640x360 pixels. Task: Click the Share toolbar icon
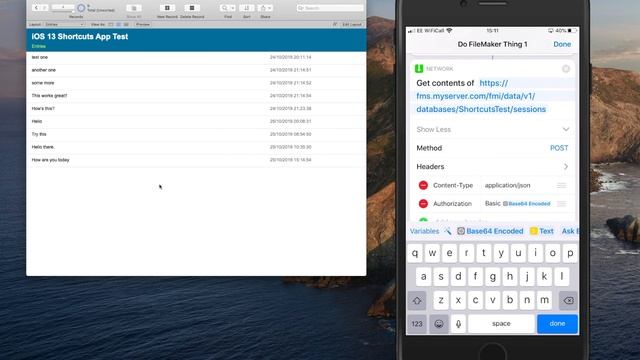[x=263, y=8]
